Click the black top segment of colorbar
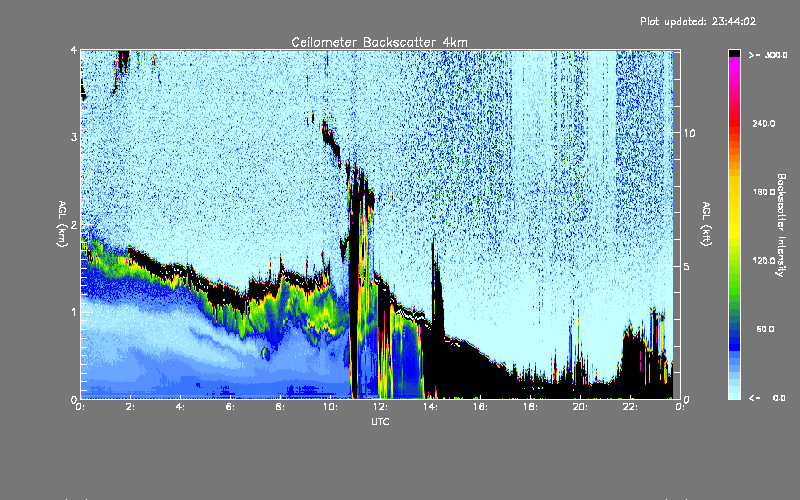 [734, 53]
